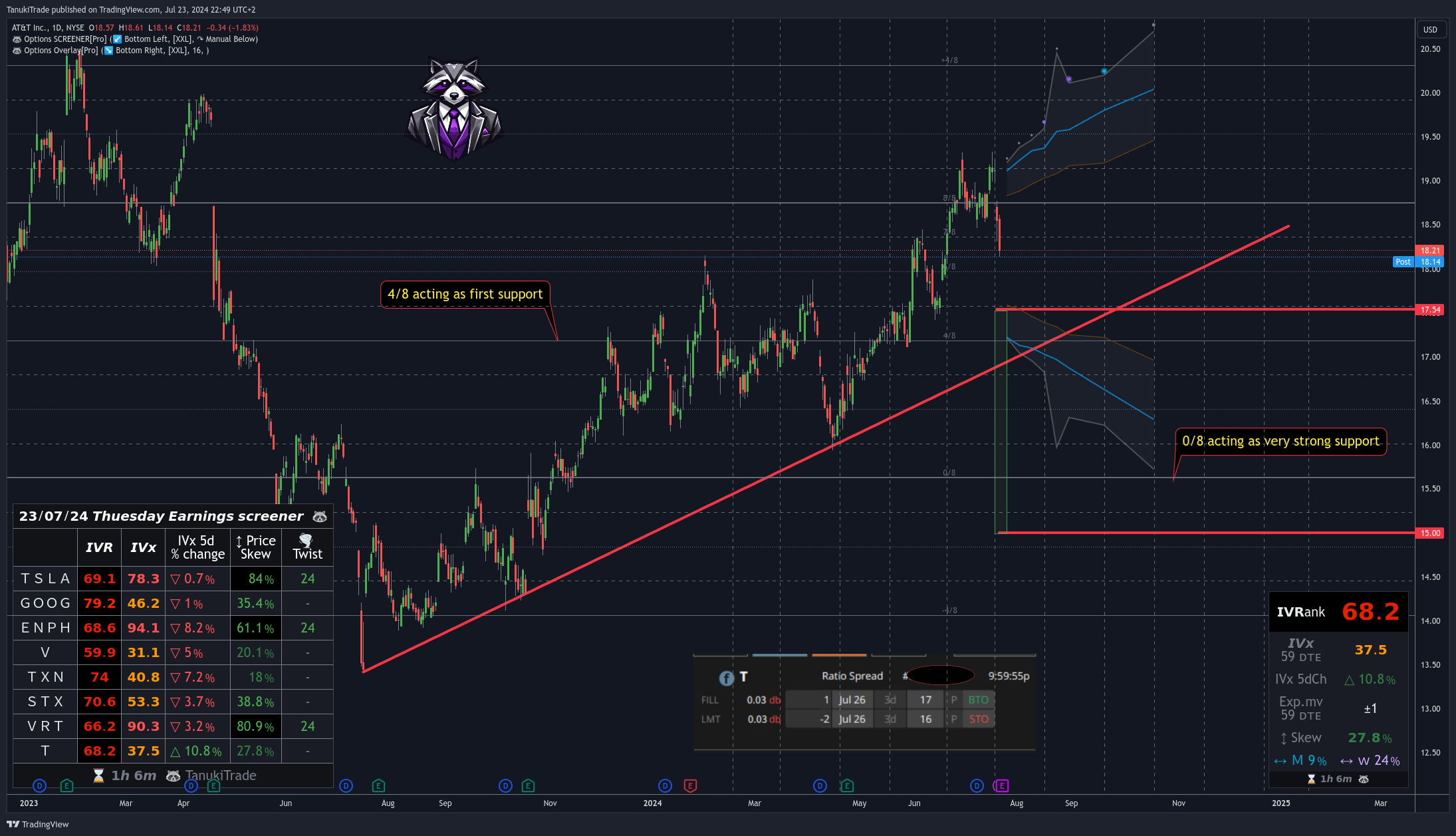Image resolution: width=1456 pixels, height=836 pixels.
Task: Click the STX row ticker
Action: (45, 702)
